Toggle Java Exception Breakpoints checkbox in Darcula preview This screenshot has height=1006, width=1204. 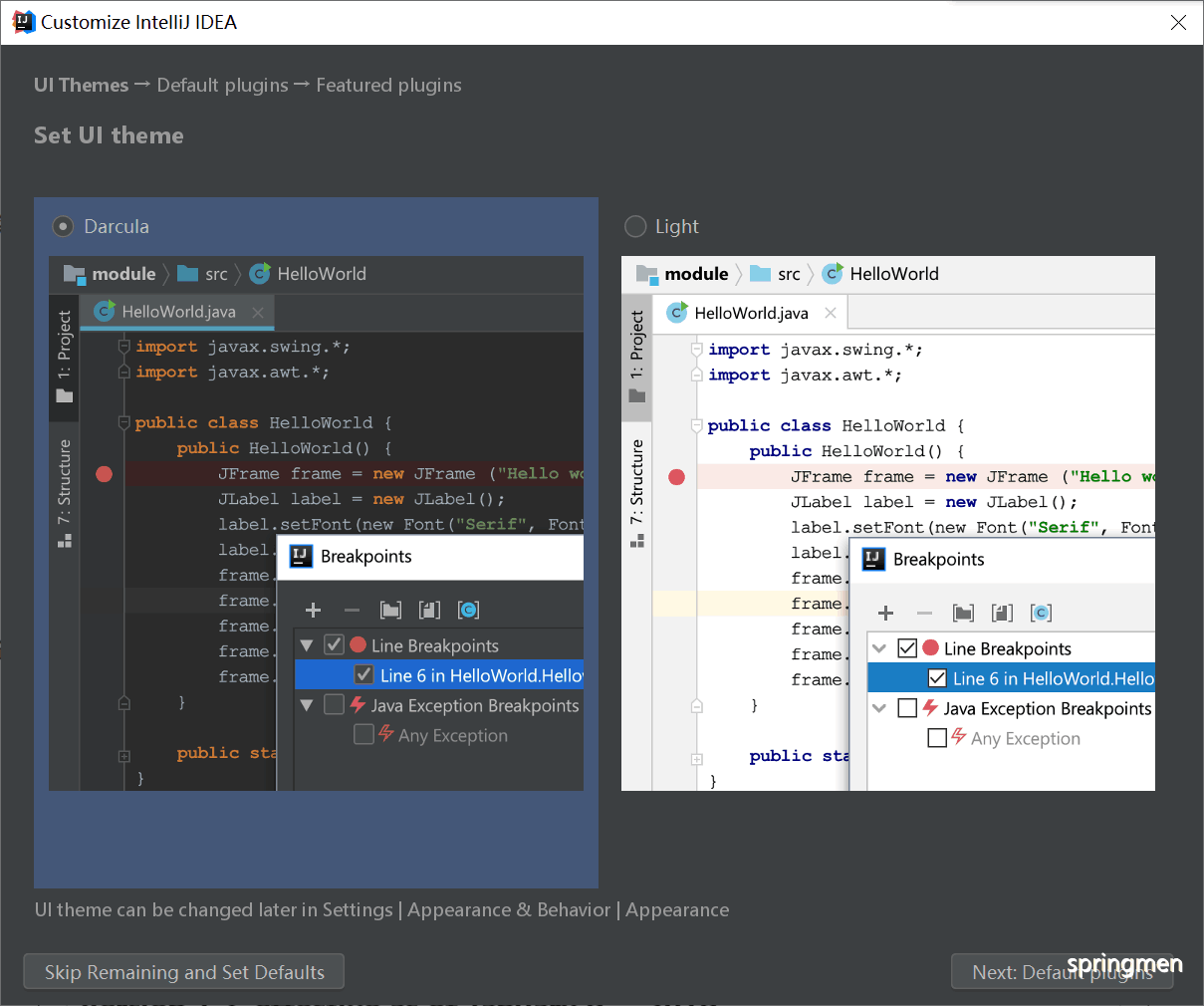click(335, 704)
